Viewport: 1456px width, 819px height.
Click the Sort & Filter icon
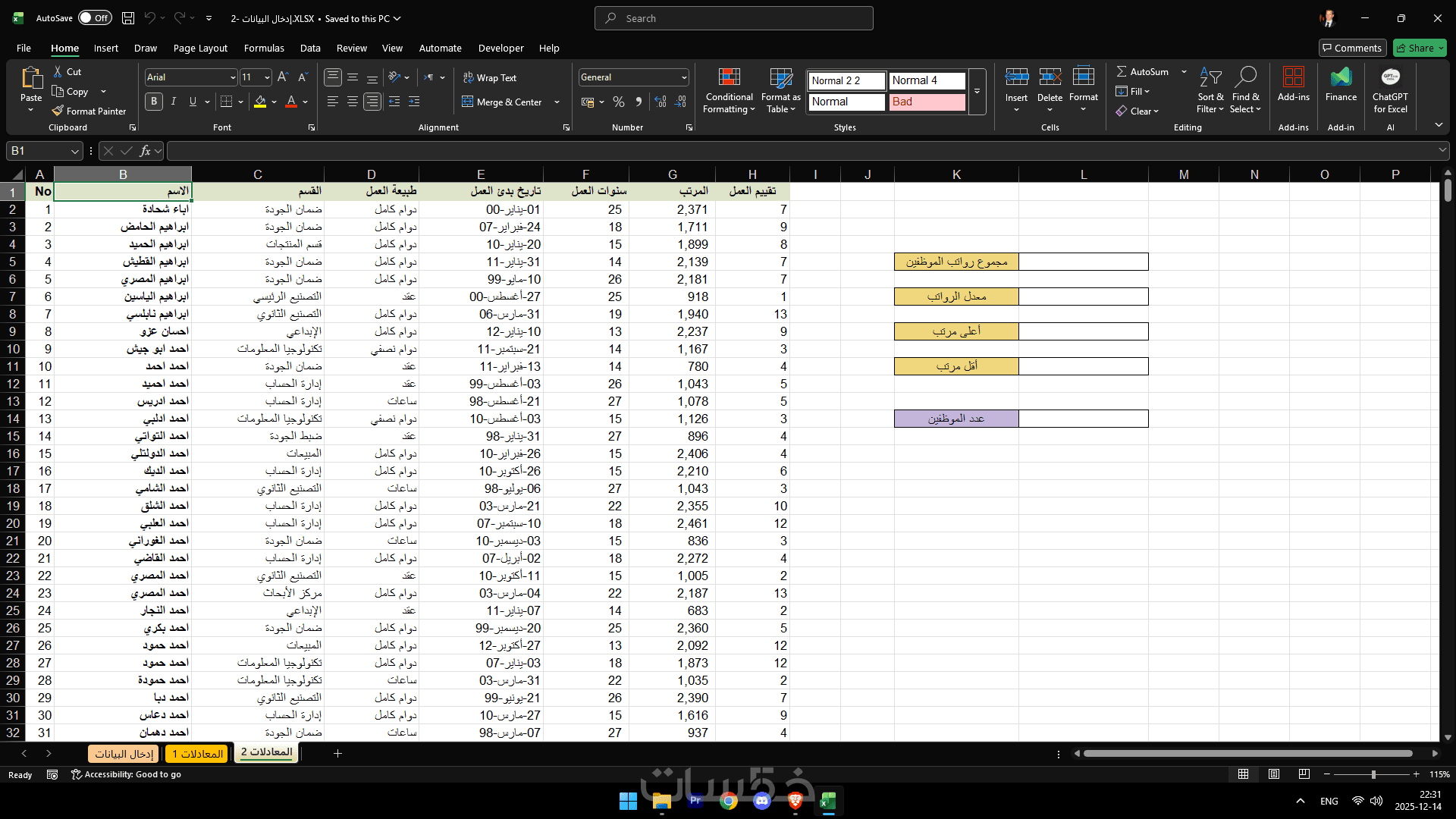[1210, 77]
